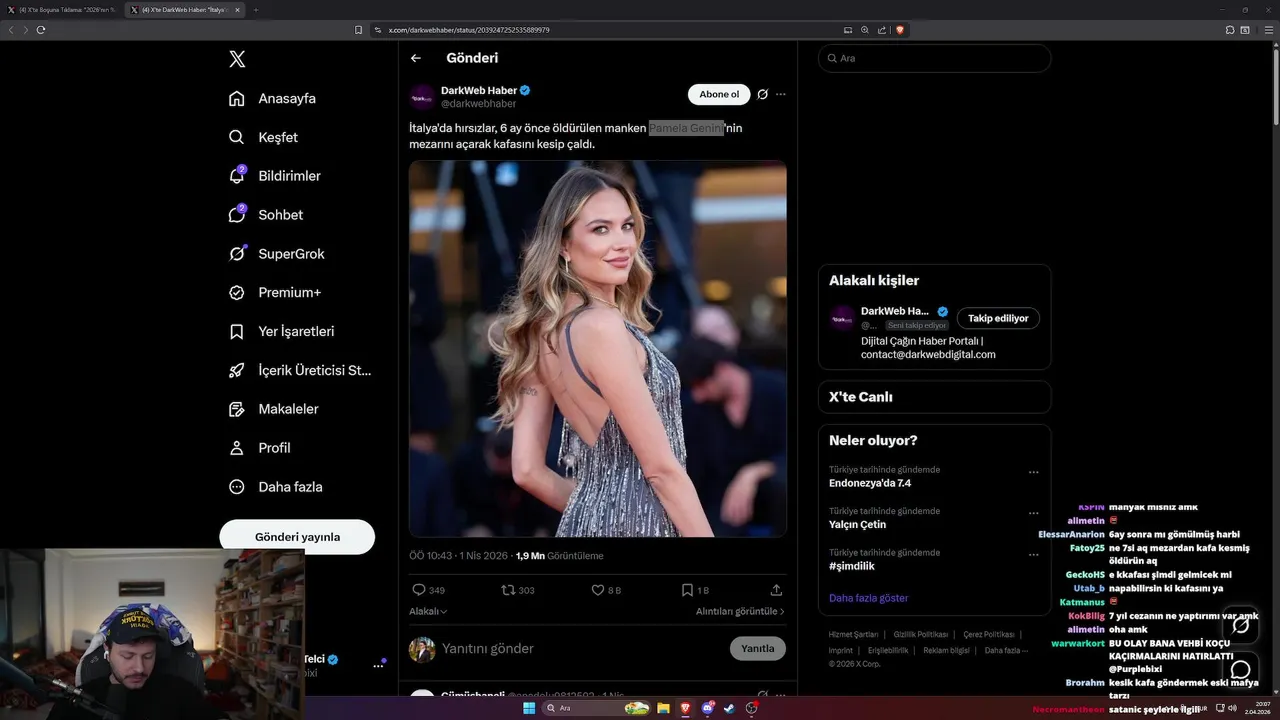This screenshot has height=720, width=1280.
Task: Open the floating messages button
Action: pyautogui.click(x=1241, y=669)
